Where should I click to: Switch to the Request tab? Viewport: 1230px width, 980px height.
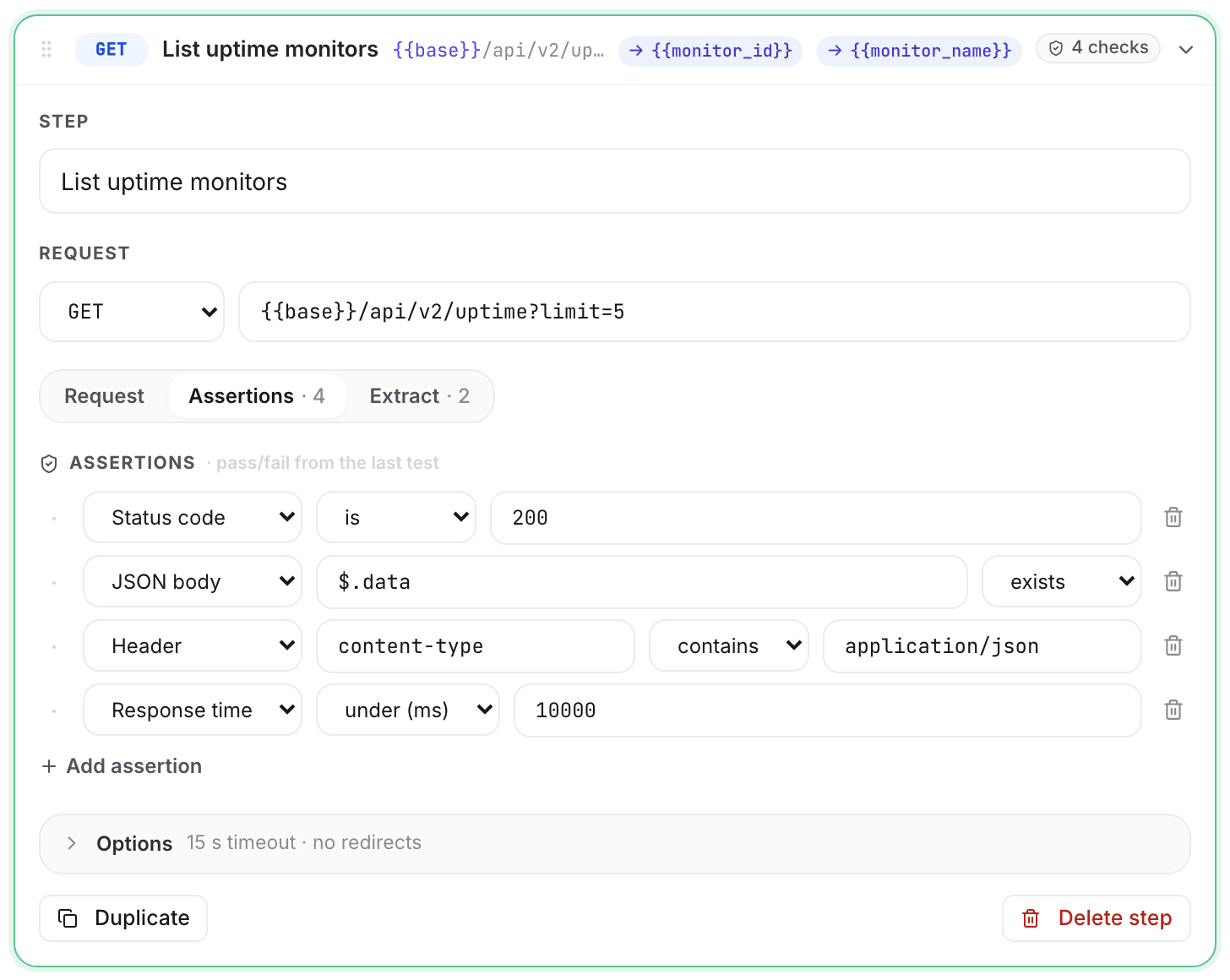click(x=105, y=396)
